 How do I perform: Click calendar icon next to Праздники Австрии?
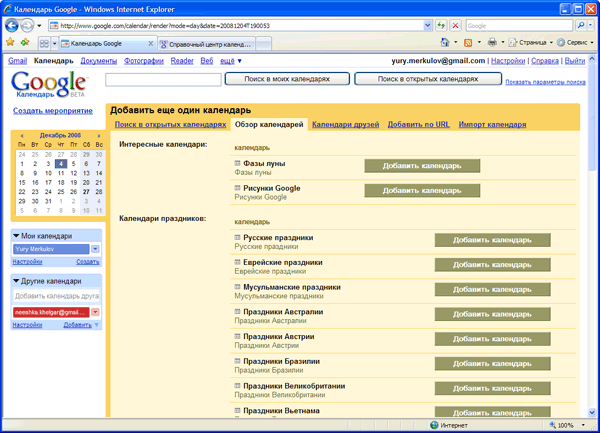click(237, 336)
